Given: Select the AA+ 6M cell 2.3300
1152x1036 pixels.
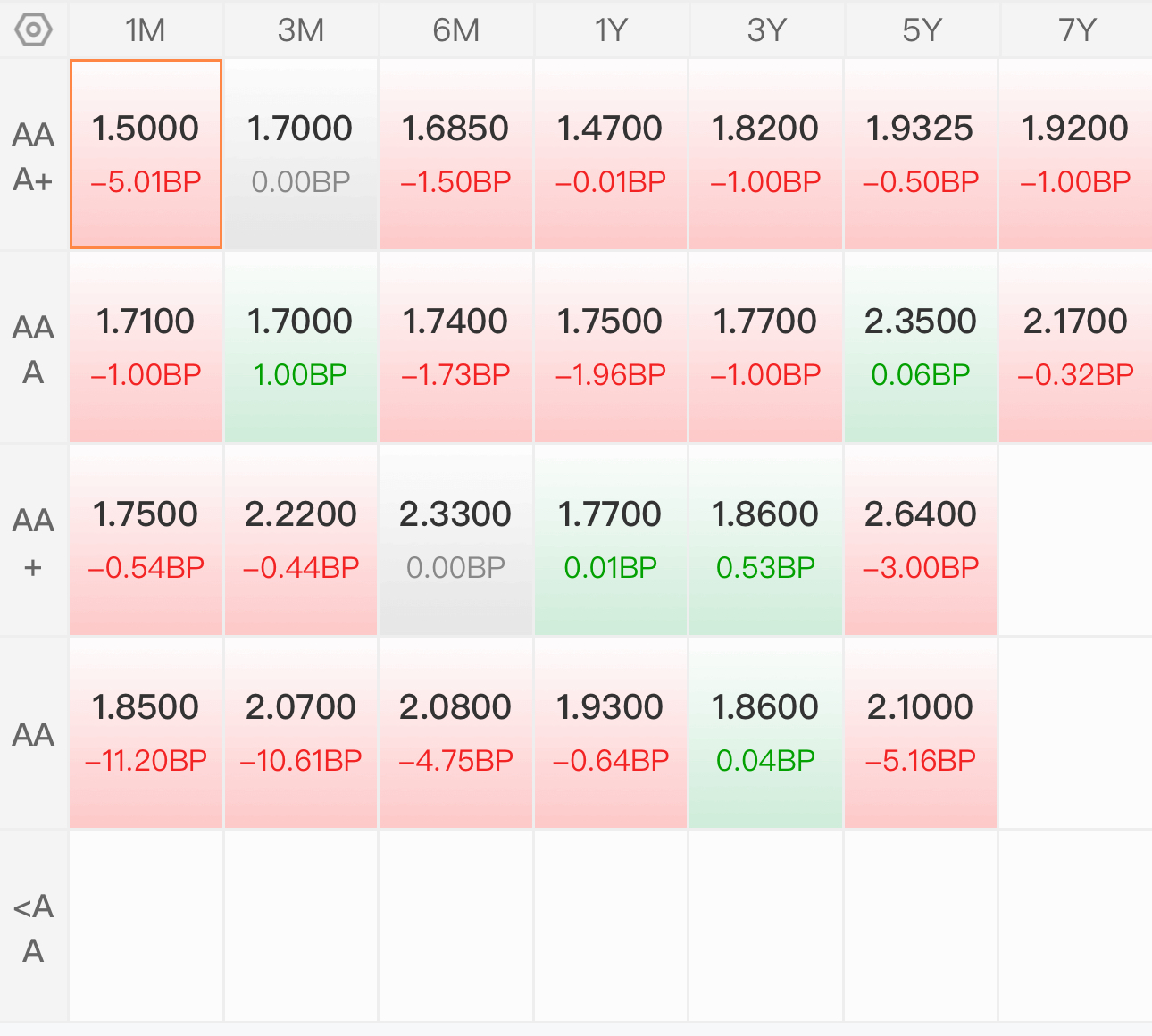Looking at the screenshot, I should click(x=455, y=540).
